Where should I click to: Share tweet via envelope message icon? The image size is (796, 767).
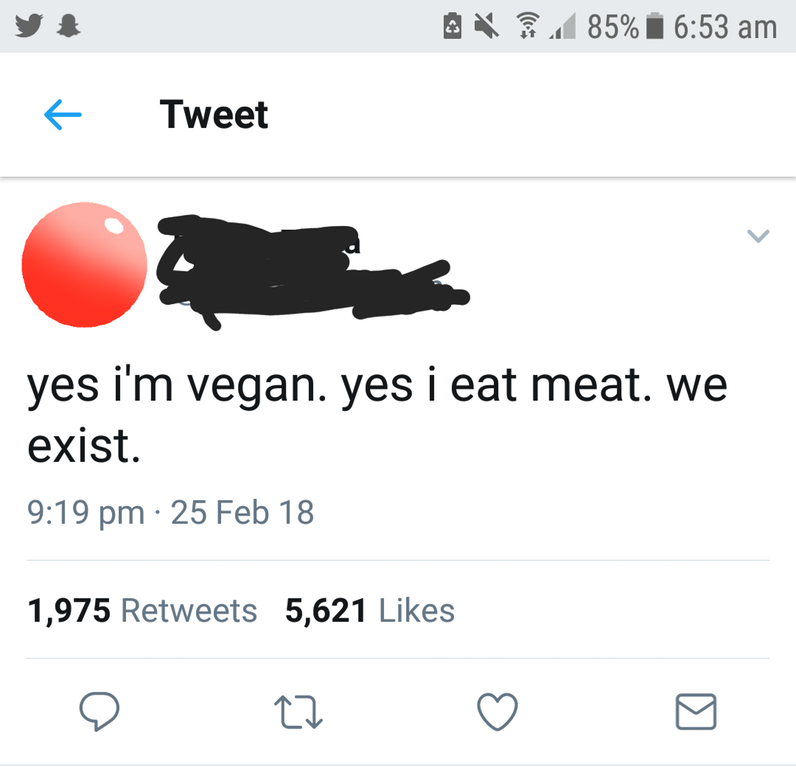tap(696, 712)
